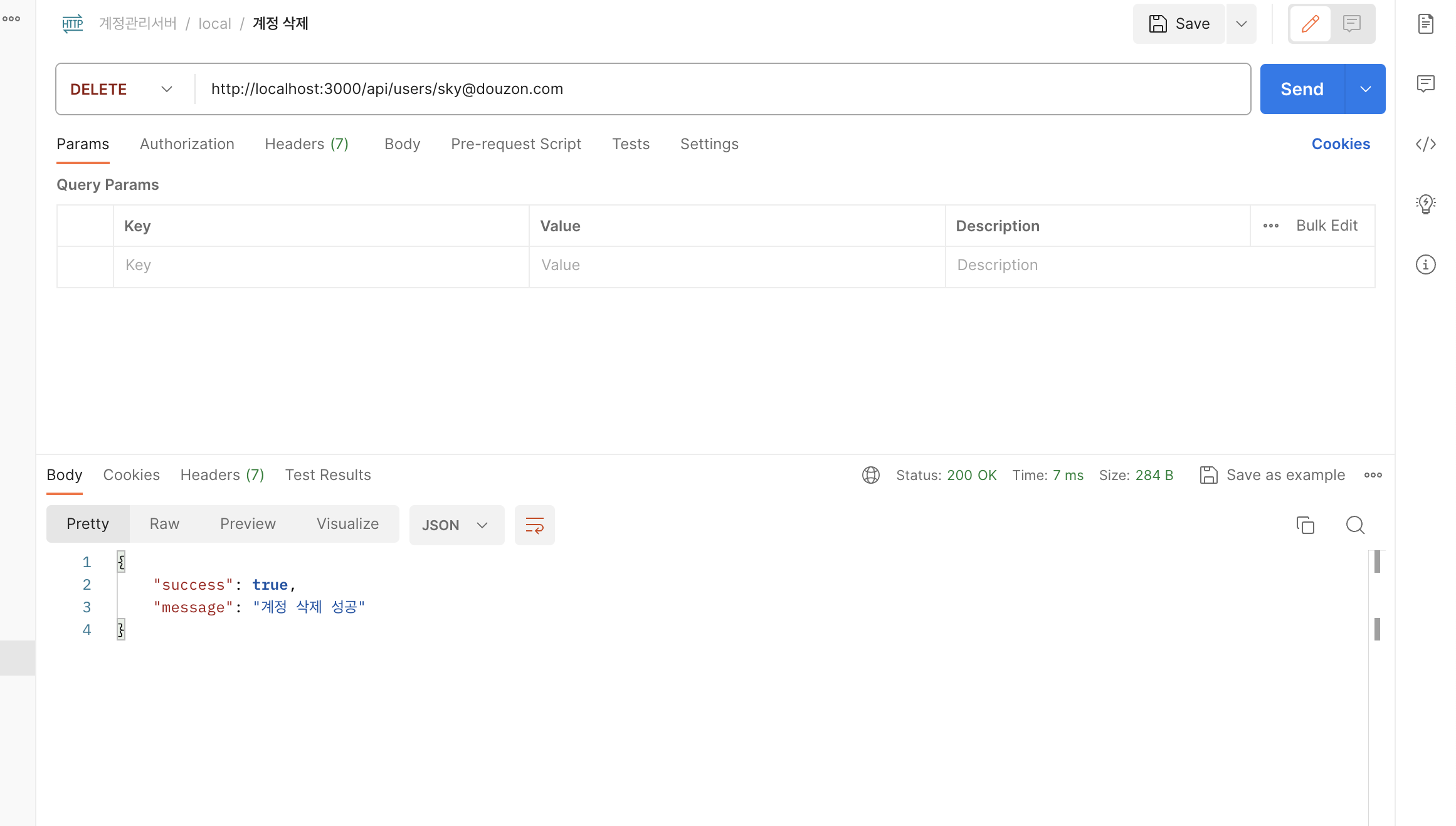Open the request info icon

(x=1425, y=264)
